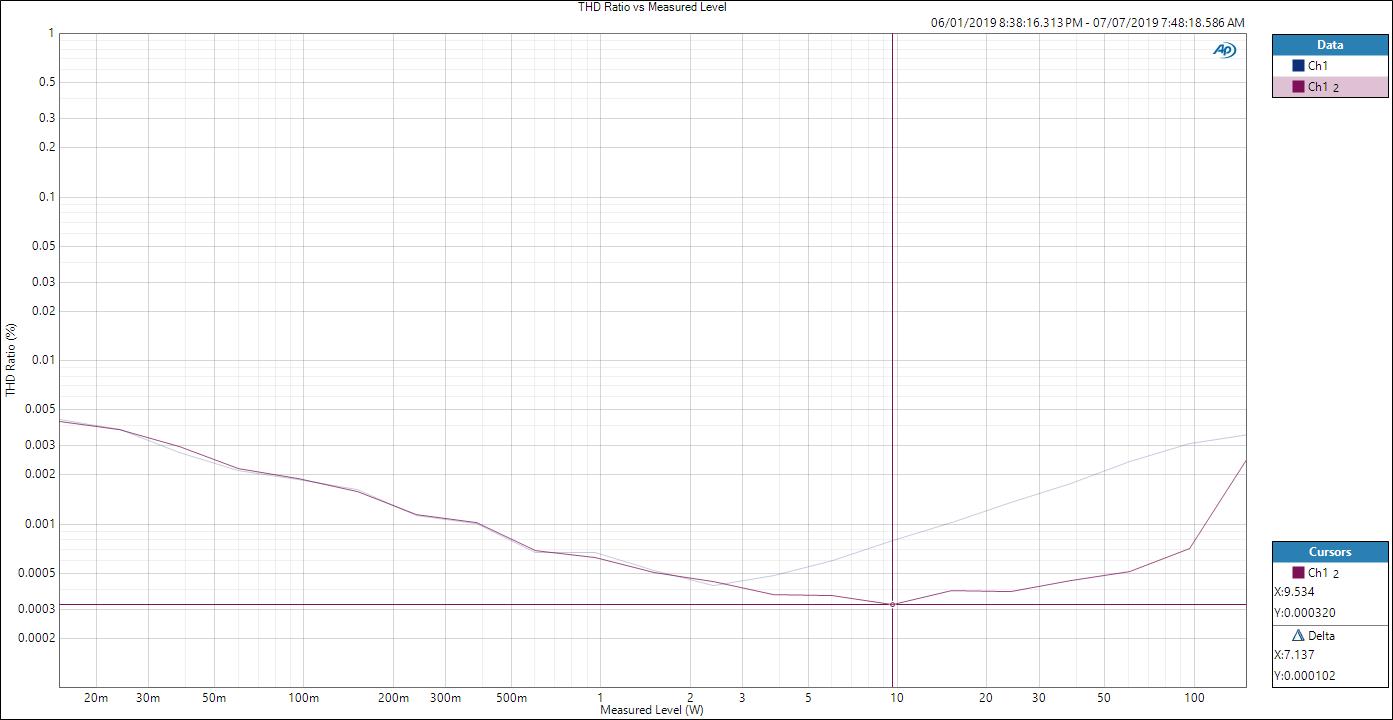Screen dimensions: 1393x720
Task: Click the Delta label in the Cursors panel
Action: pyautogui.click(x=1321, y=636)
